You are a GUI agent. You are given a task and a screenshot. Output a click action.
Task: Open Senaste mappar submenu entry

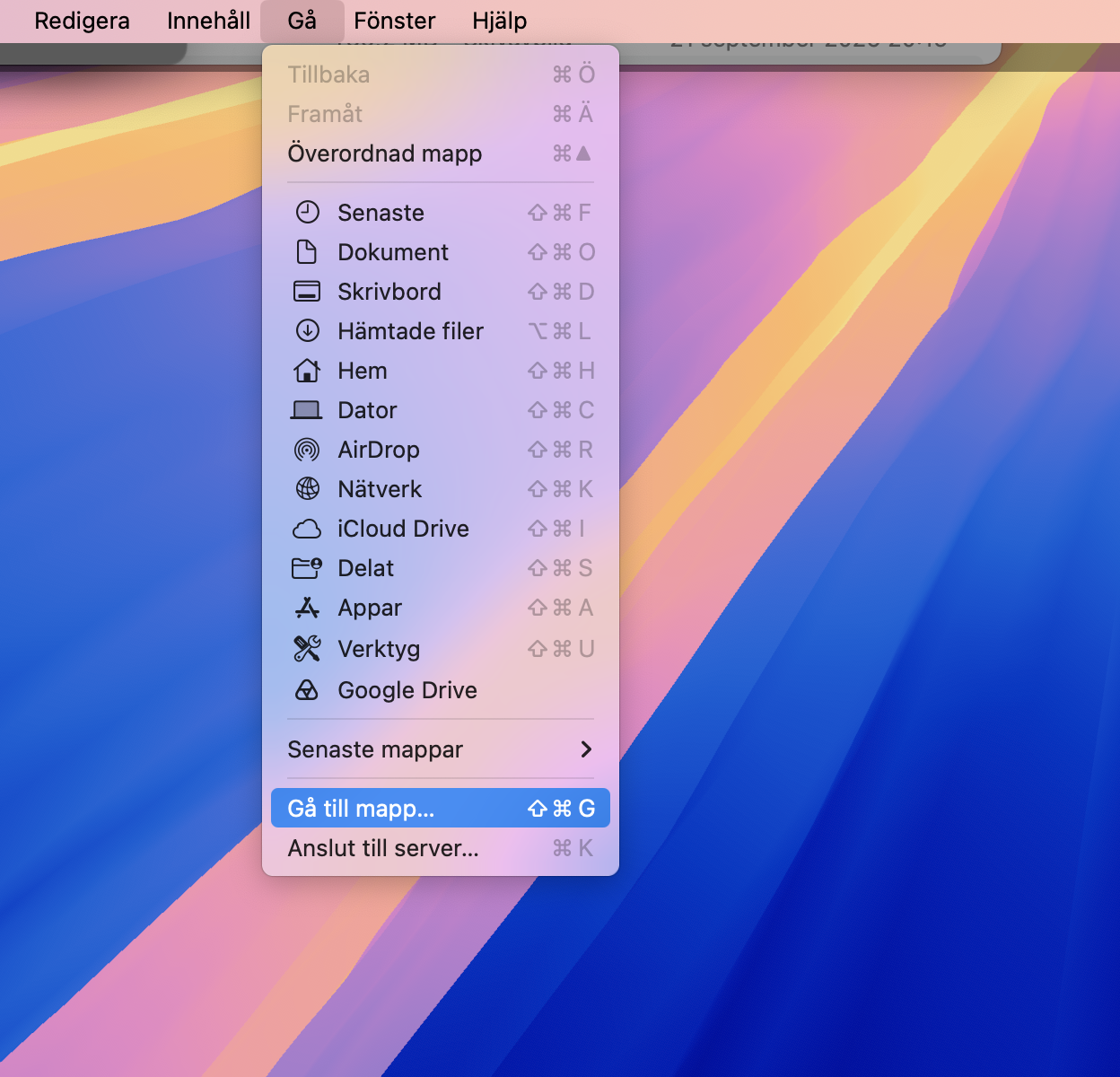click(441, 749)
